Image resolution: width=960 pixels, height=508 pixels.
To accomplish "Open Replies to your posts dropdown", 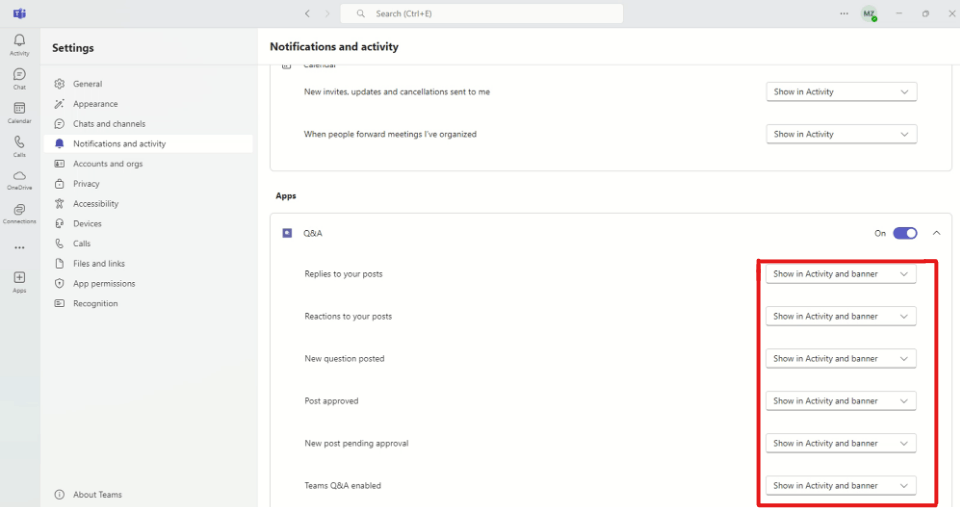I will 841,274.
